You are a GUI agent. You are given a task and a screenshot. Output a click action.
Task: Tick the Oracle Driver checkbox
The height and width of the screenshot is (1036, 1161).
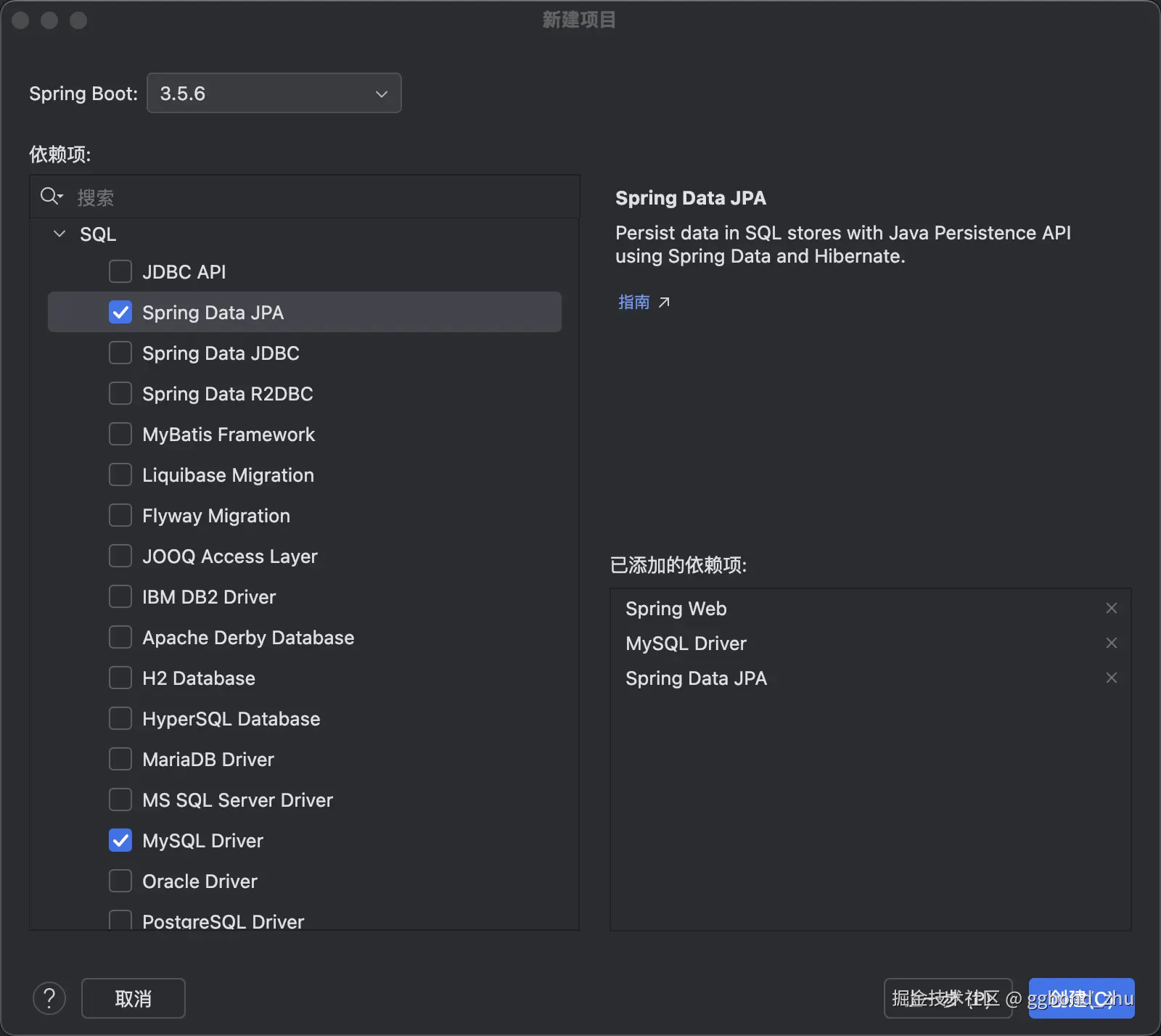[120, 881]
